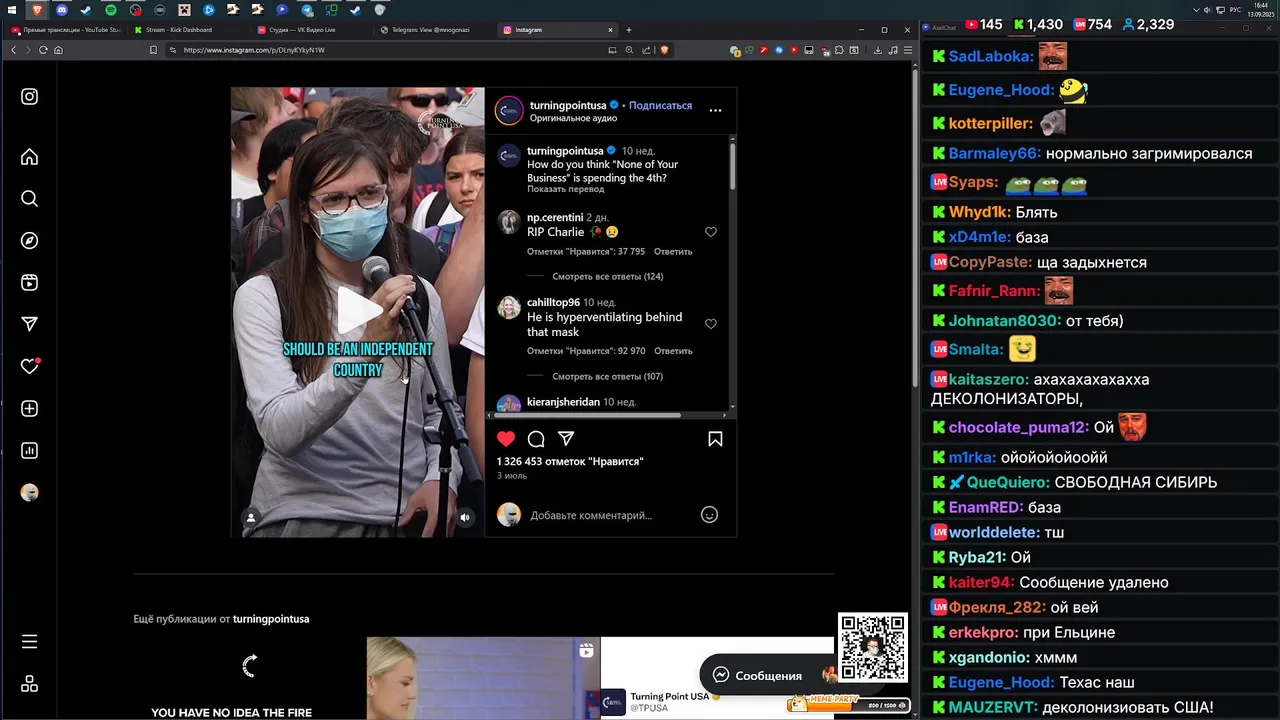Switch to the YouTube Studio browser tab
1280x720 pixels.
pyautogui.click(x=65, y=30)
